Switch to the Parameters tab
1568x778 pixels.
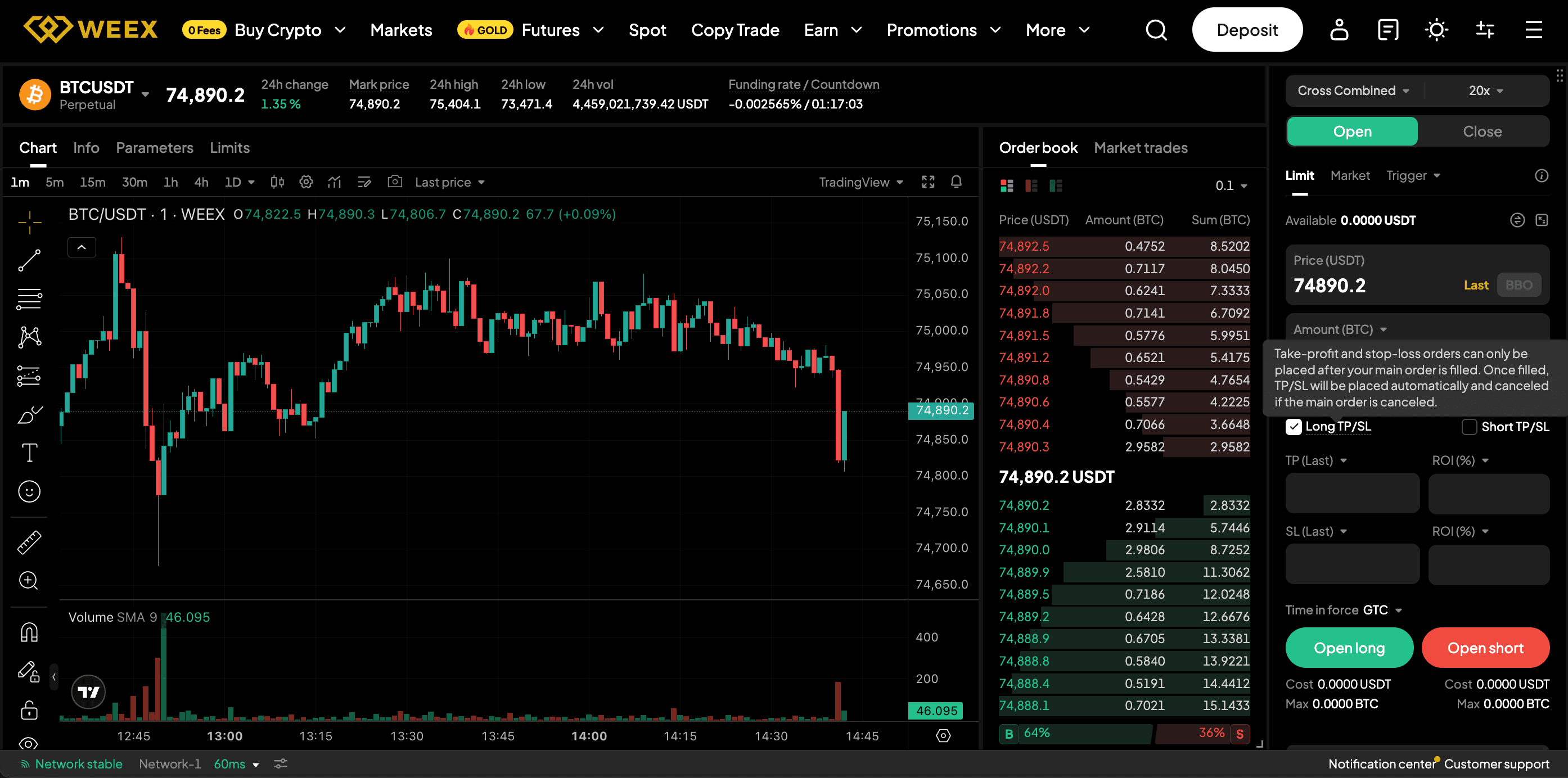[155, 148]
